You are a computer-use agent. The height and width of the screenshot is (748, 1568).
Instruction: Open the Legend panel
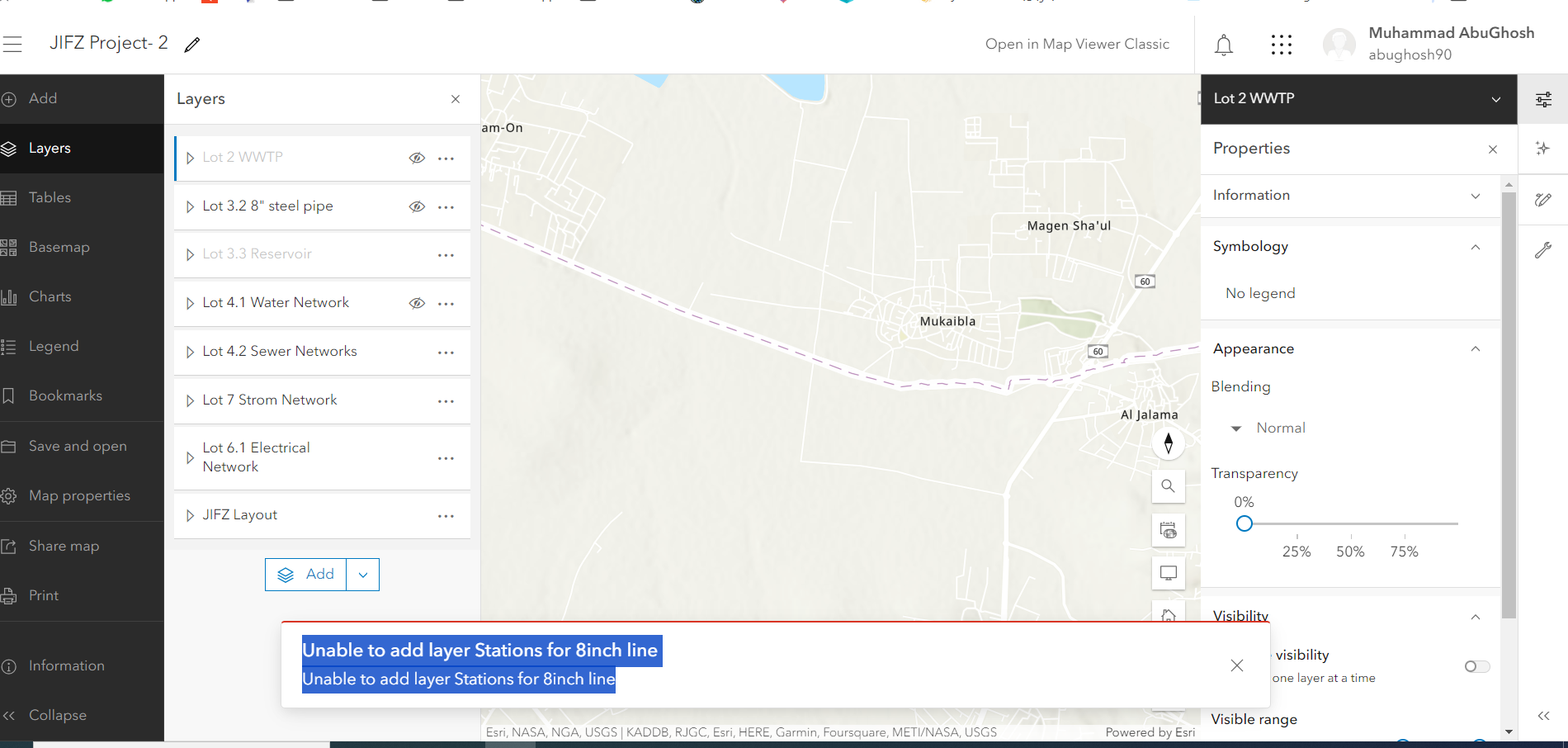[54, 346]
